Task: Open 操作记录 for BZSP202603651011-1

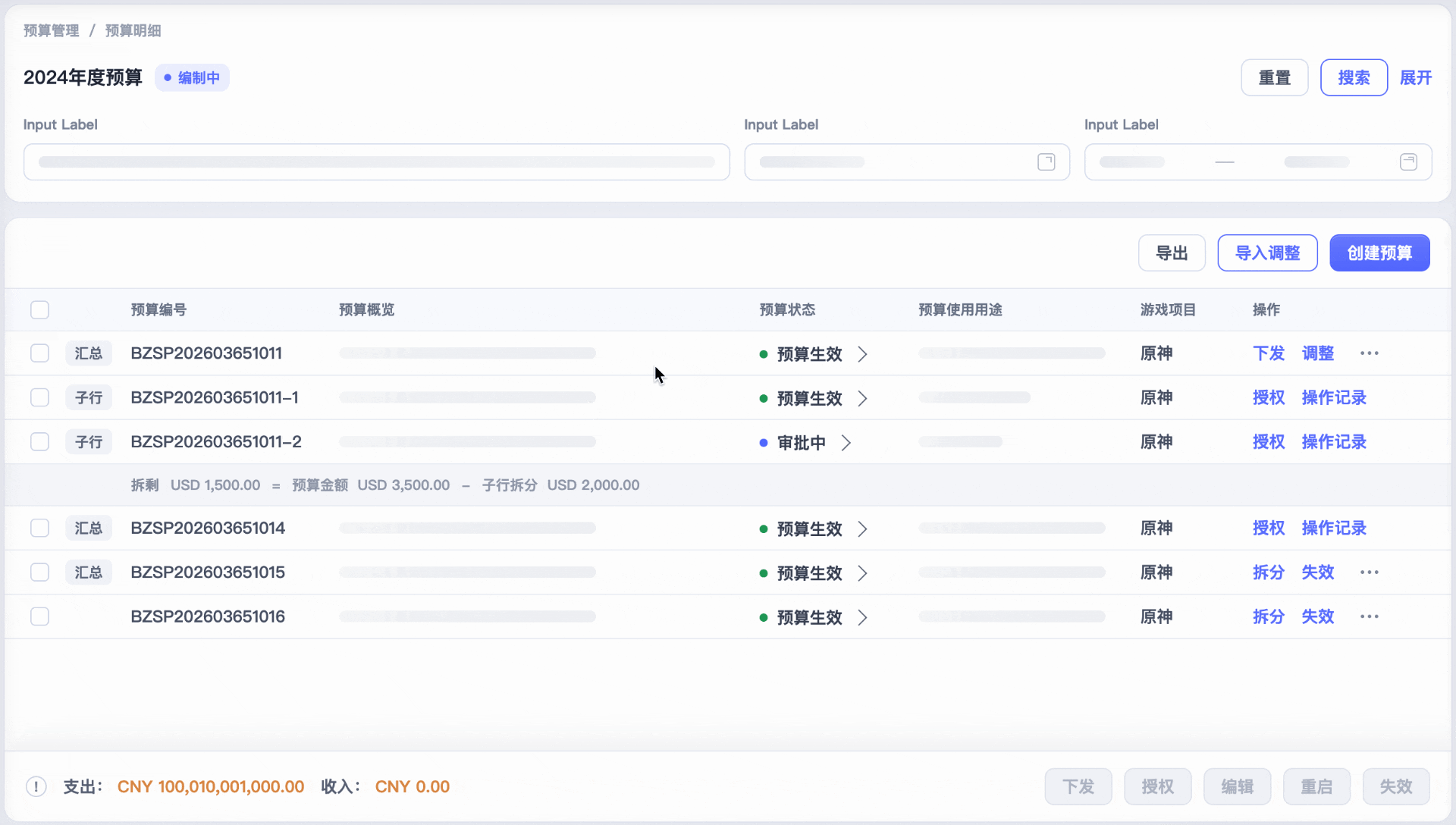Action: [x=1334, y=397]
